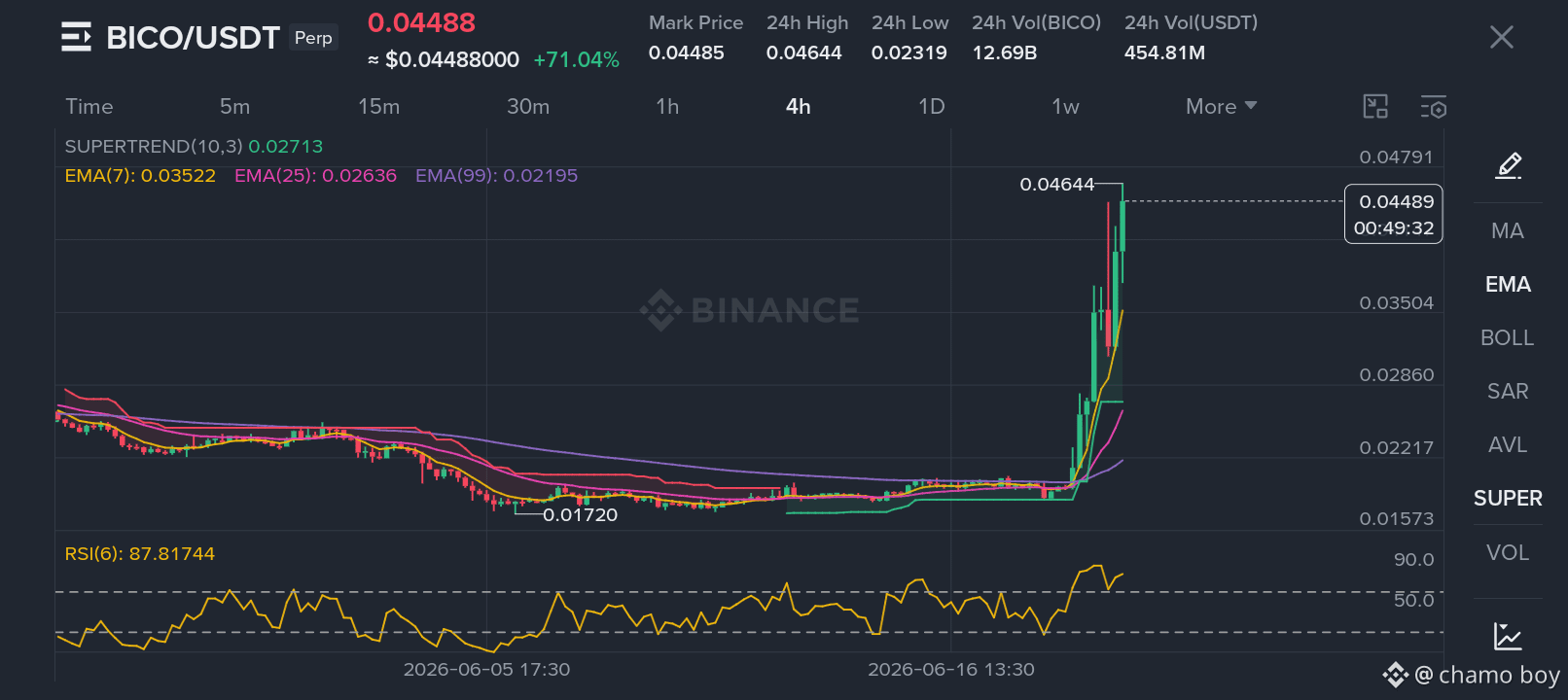Toggle the MA indicator
The width and height of the screenshot is (1568, 700).
1508,230
